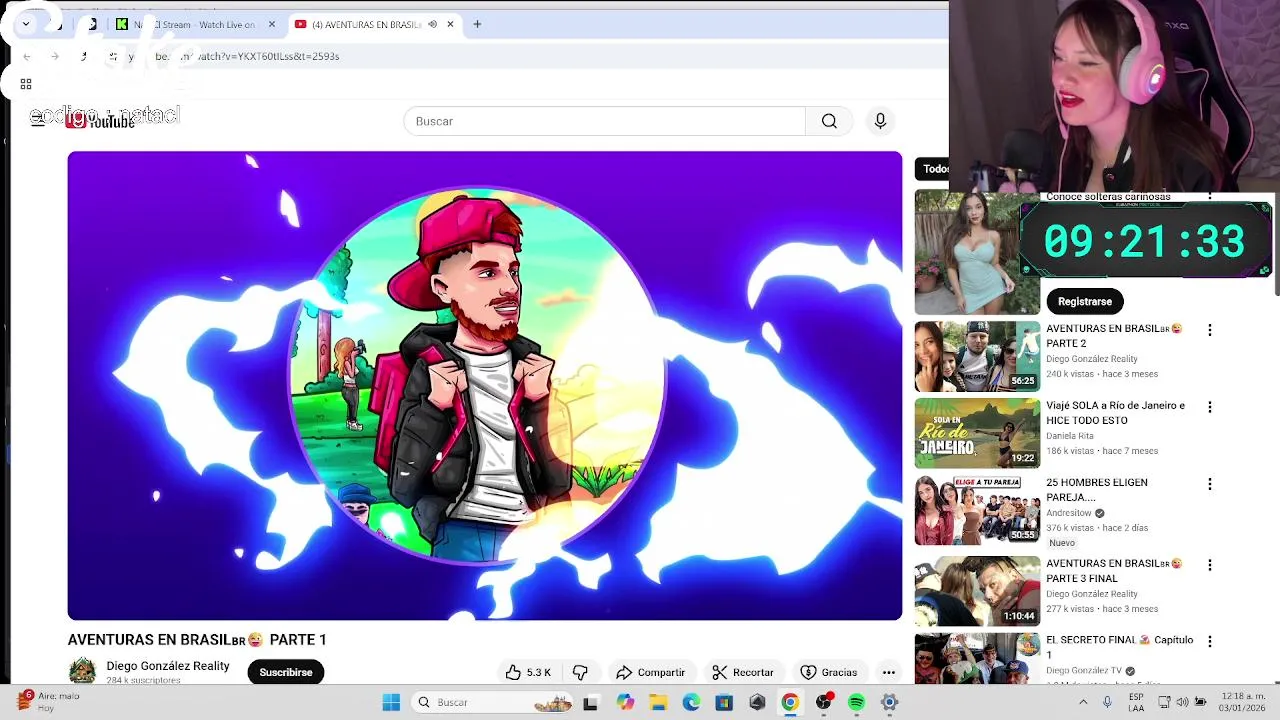Click the microphone icon in the system tray

(x=1107, y=702)
